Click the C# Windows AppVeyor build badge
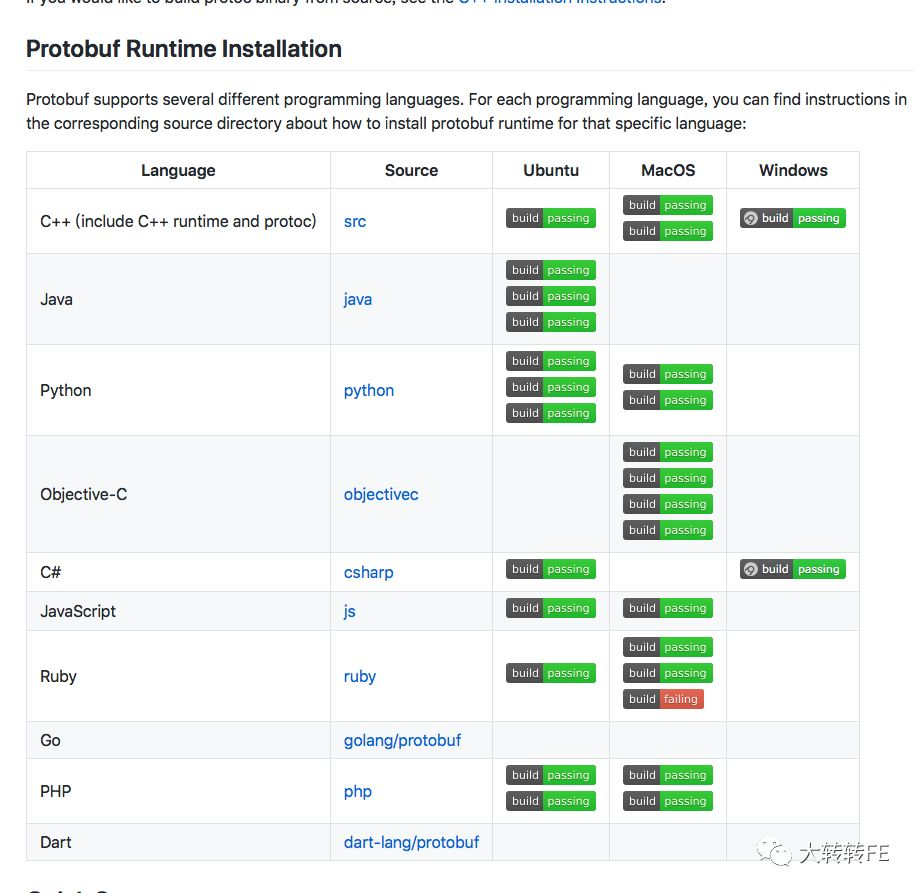Screen dimensions: 919x893 [792, 569]
